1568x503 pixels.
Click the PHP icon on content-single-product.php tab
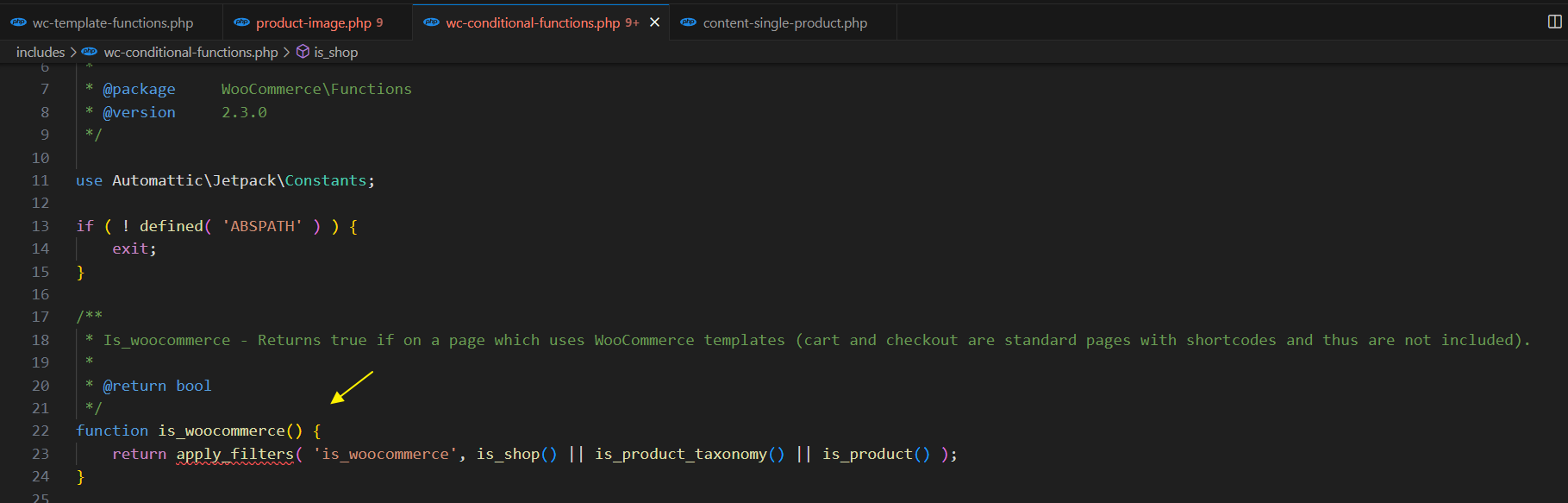(689, 22)
